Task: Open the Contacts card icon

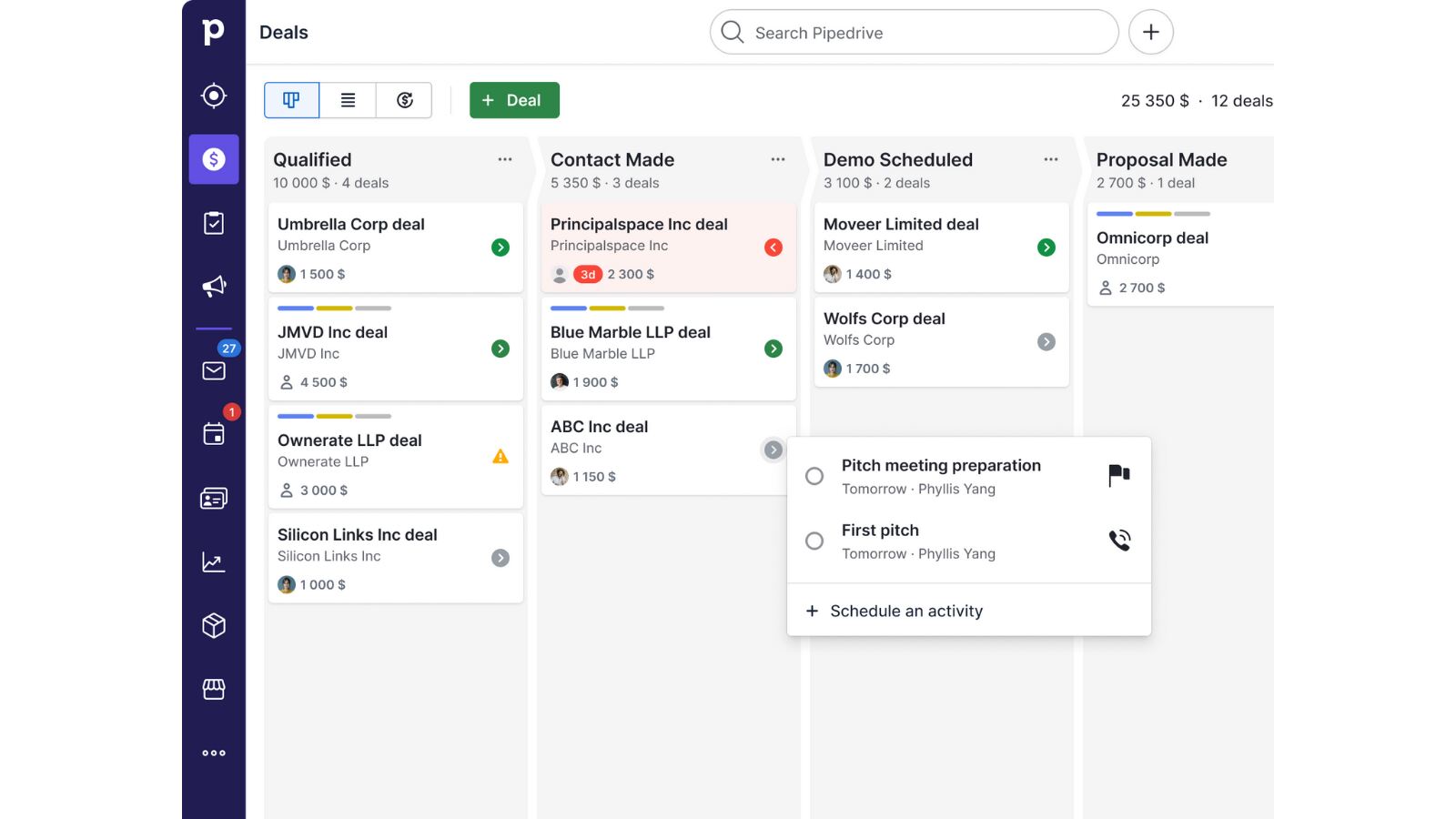Action: click(x=214, y=499)
